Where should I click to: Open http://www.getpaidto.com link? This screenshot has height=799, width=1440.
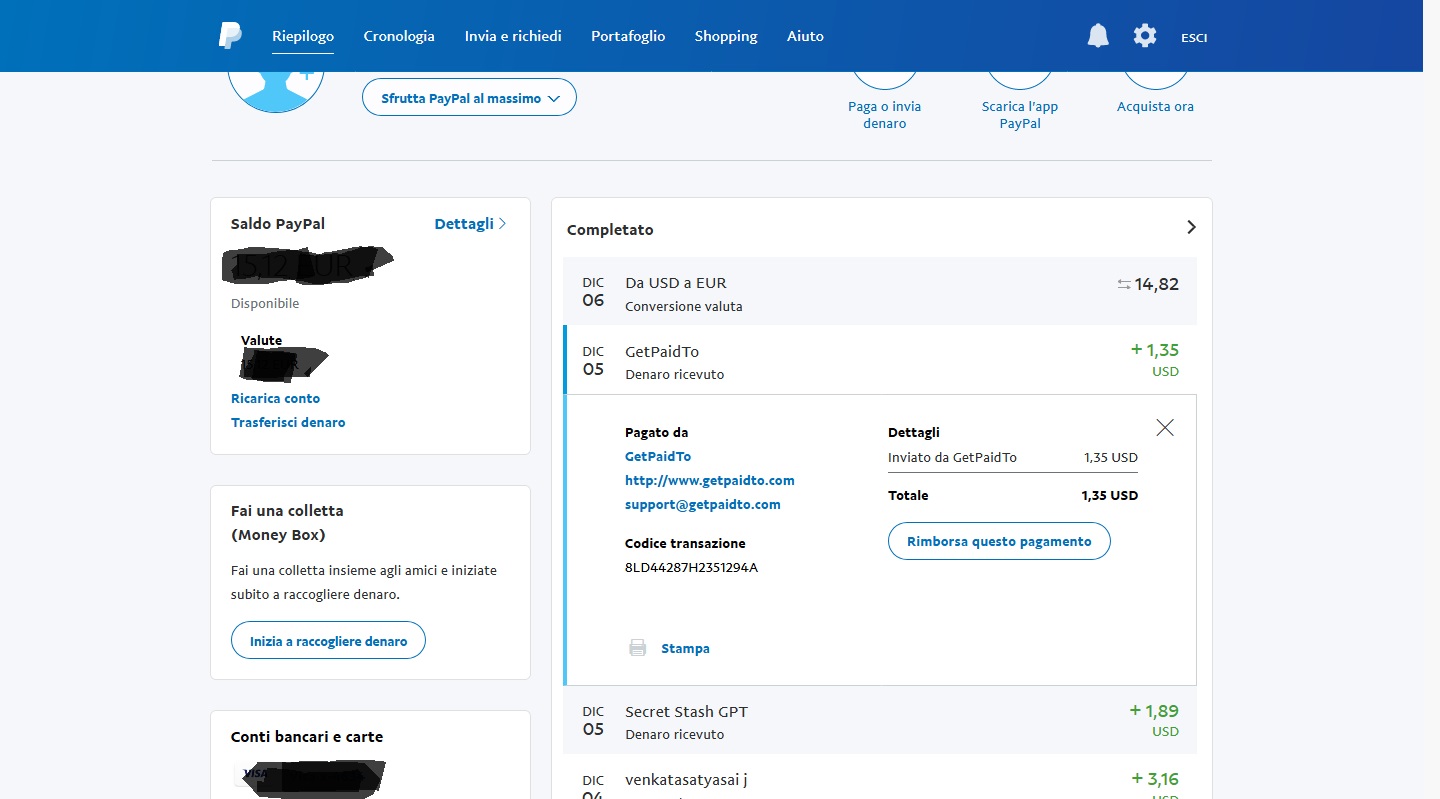710,480
